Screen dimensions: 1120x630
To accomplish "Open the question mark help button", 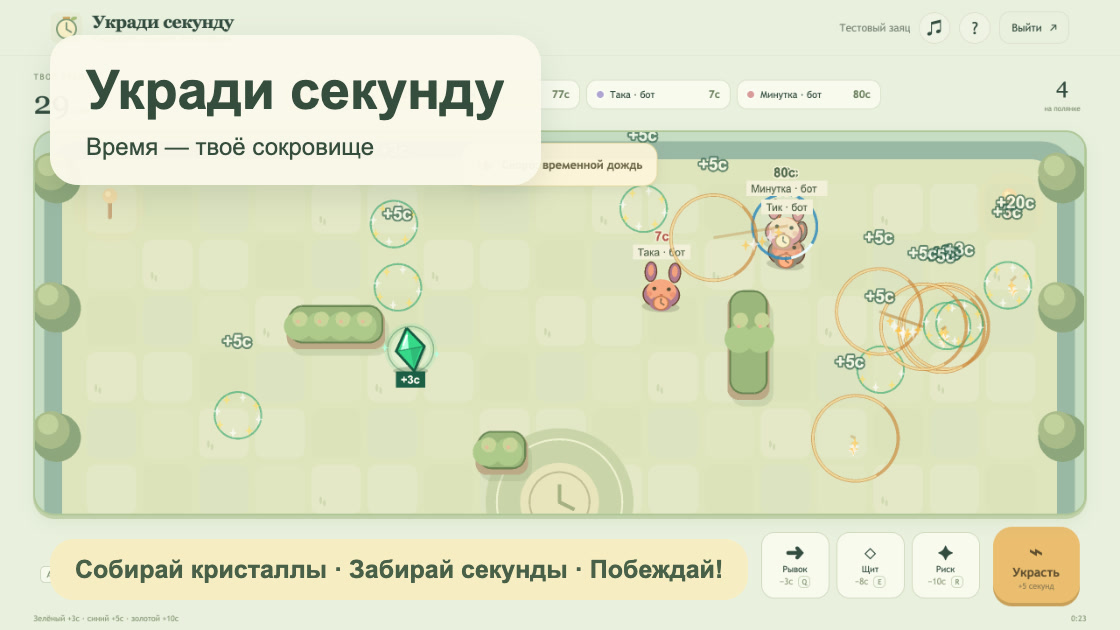I will tap(974, 28).
